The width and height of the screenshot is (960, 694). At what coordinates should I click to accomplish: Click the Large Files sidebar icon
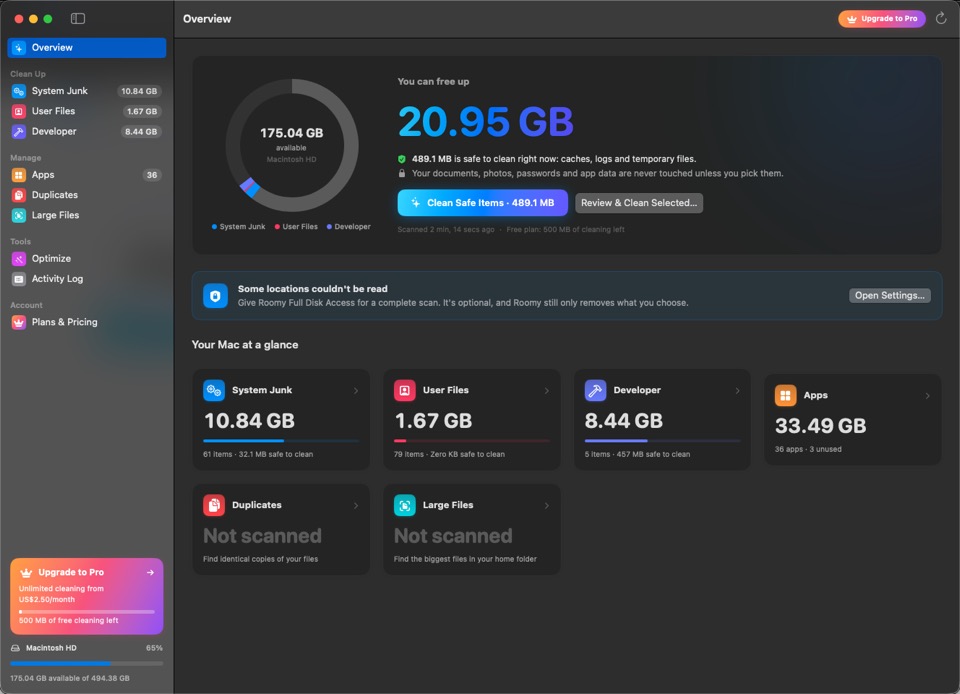(19, 215)
